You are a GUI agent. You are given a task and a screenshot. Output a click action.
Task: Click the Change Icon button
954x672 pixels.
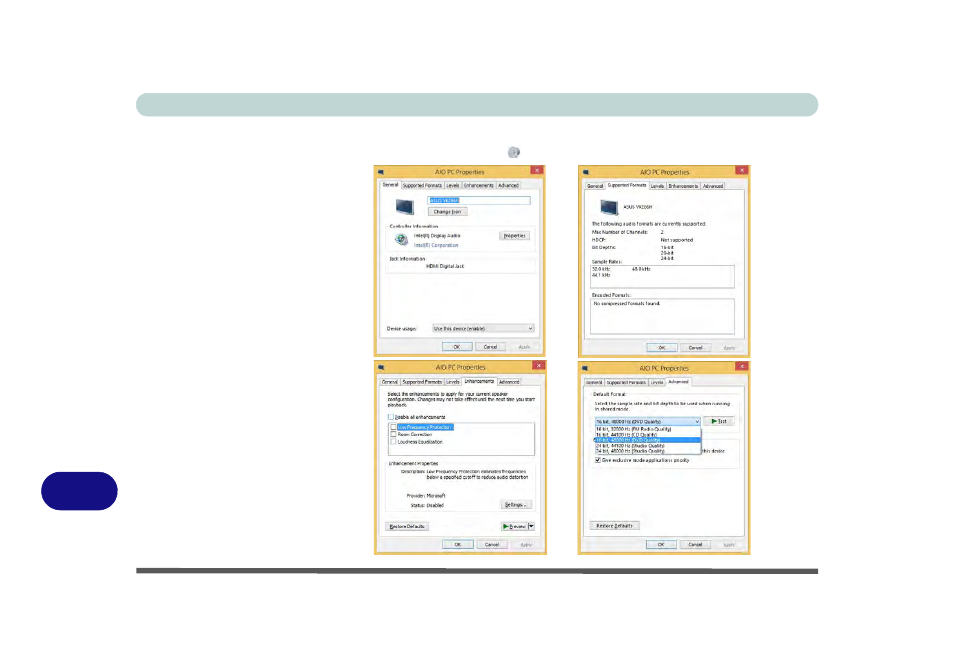click(x=447, y=212)
